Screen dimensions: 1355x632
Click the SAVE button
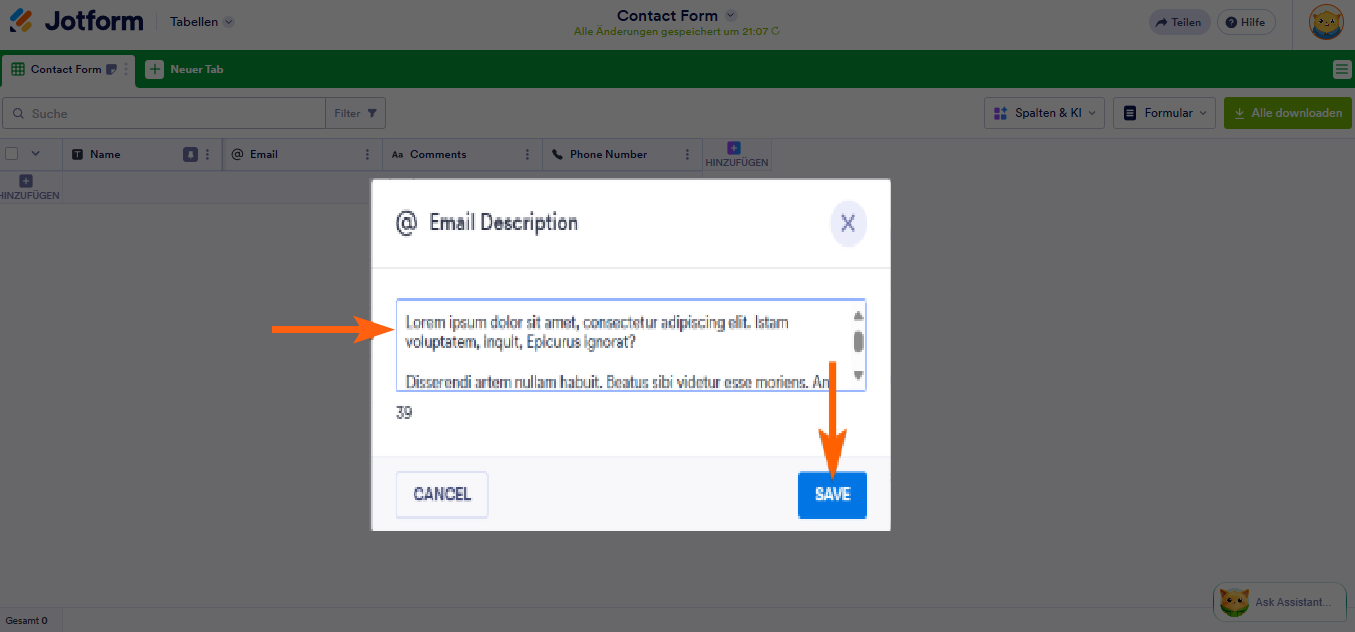pos(832,494)
